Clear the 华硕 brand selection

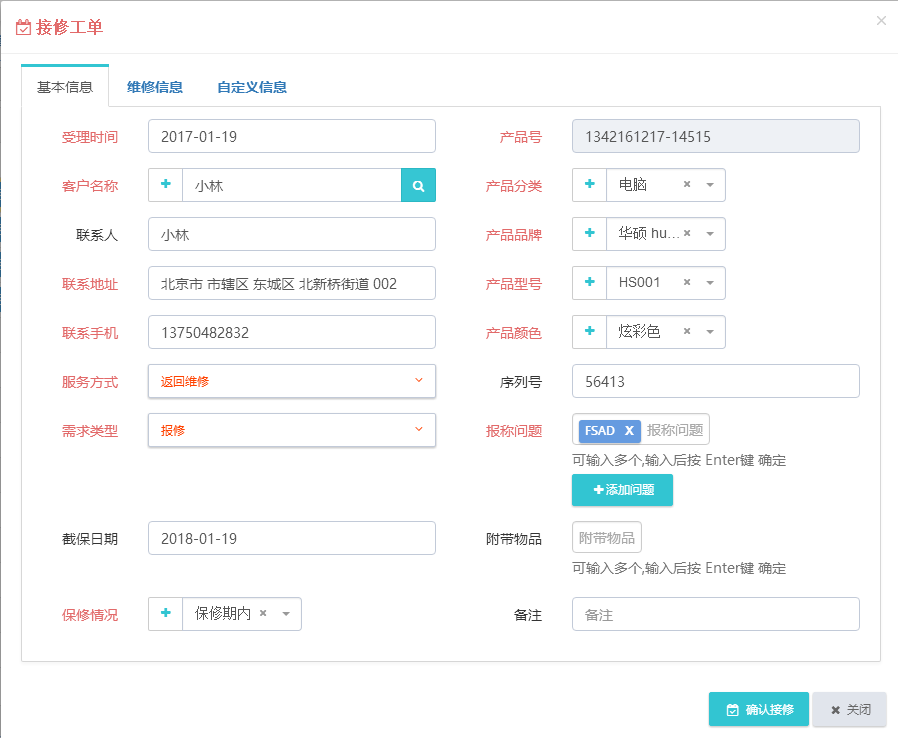[687, 233]
